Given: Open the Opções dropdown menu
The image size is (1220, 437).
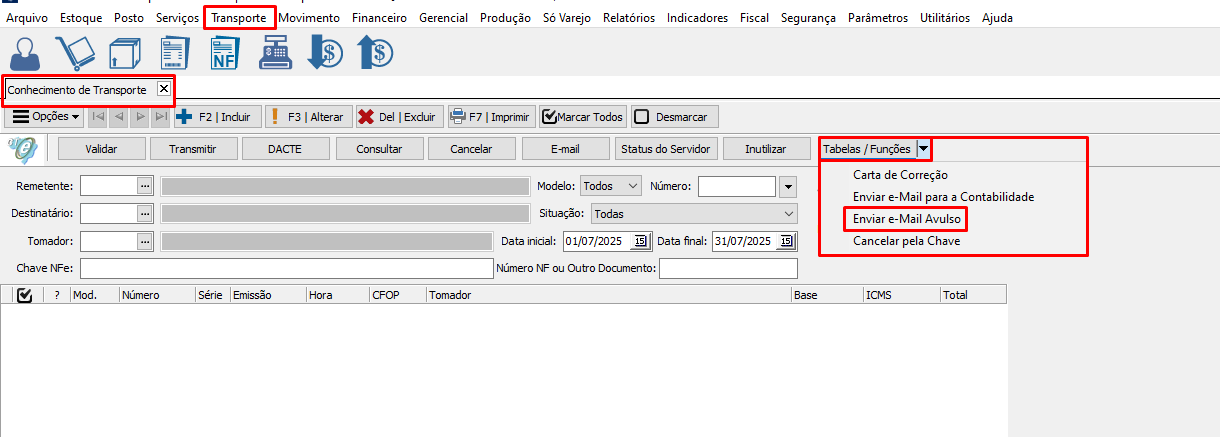Looking at the screenshot, I should click(x=46, y=117).
